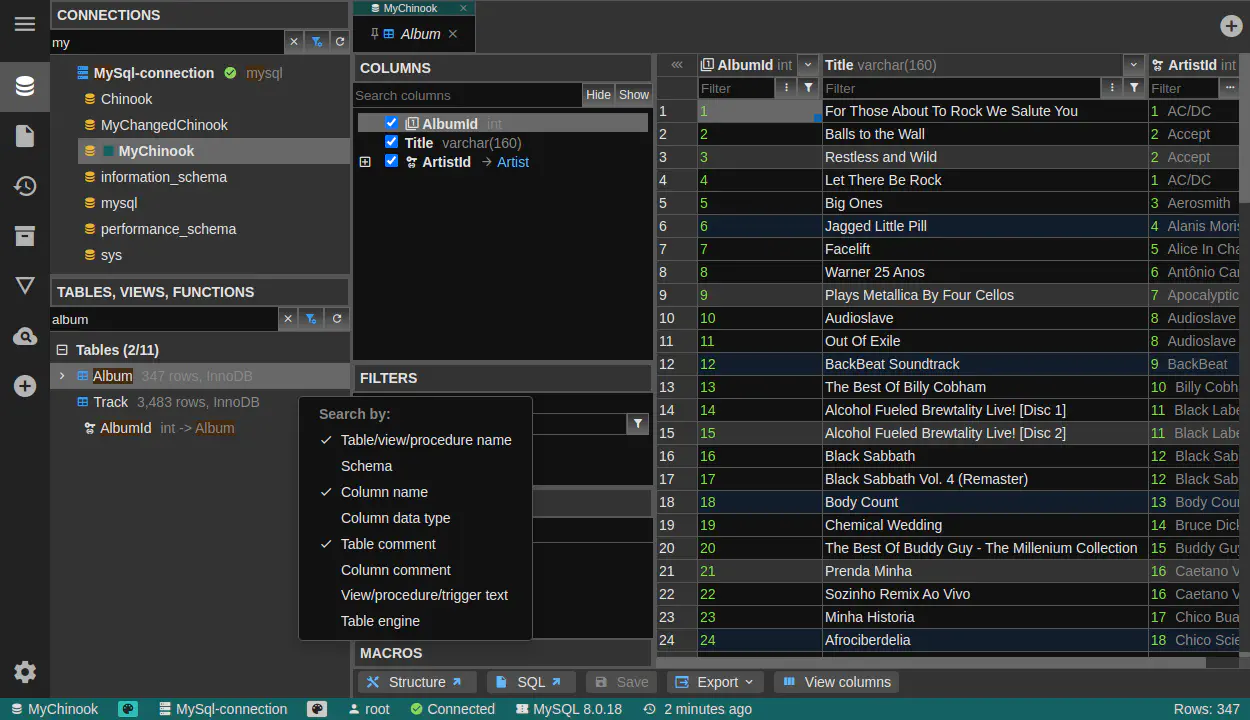1250x720 pixels.
Task: Collapse the Tables (2/11) group
Action: pos(62,350)
